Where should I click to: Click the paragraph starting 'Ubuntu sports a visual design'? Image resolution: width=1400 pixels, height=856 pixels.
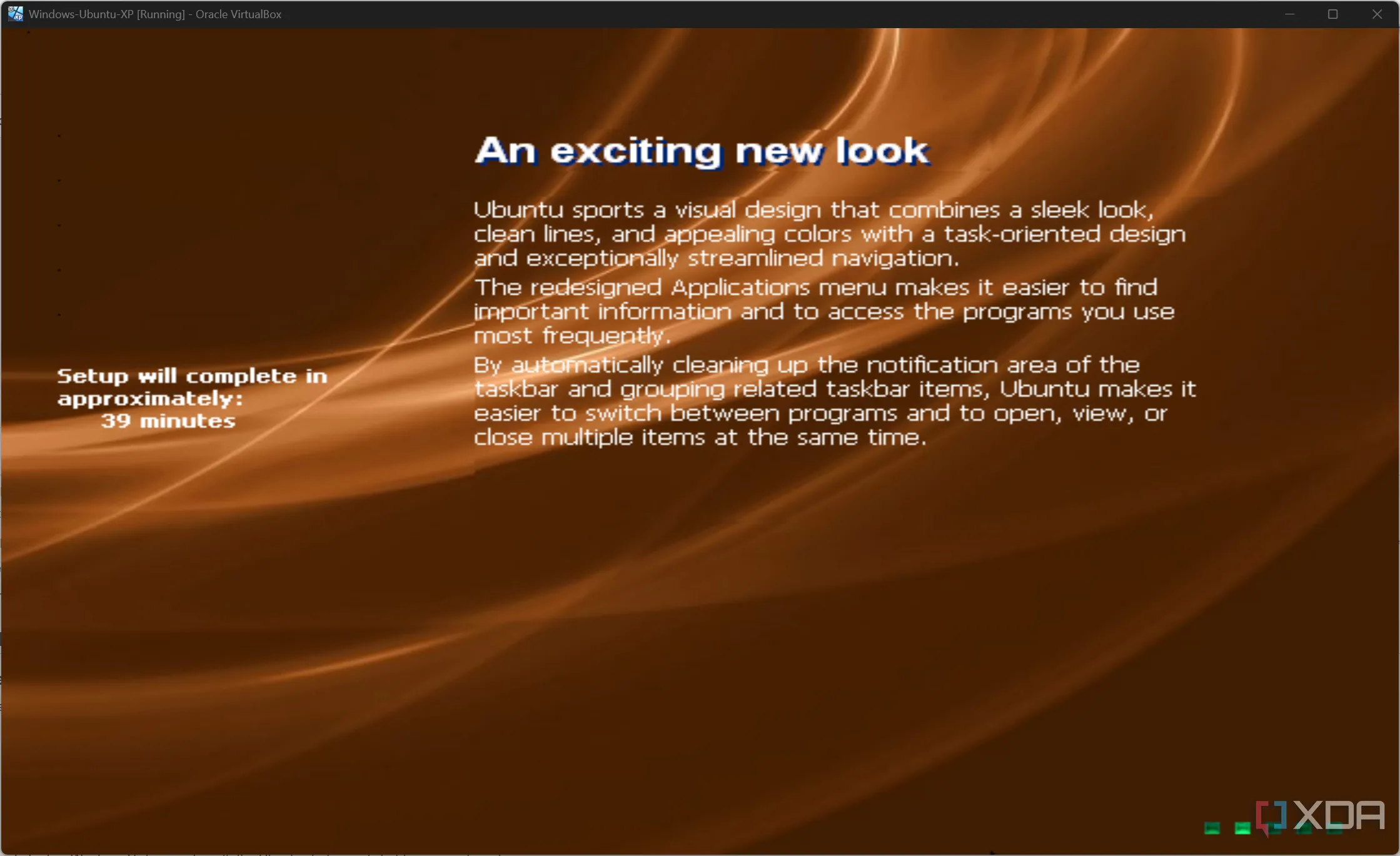[x=829, y=233]
